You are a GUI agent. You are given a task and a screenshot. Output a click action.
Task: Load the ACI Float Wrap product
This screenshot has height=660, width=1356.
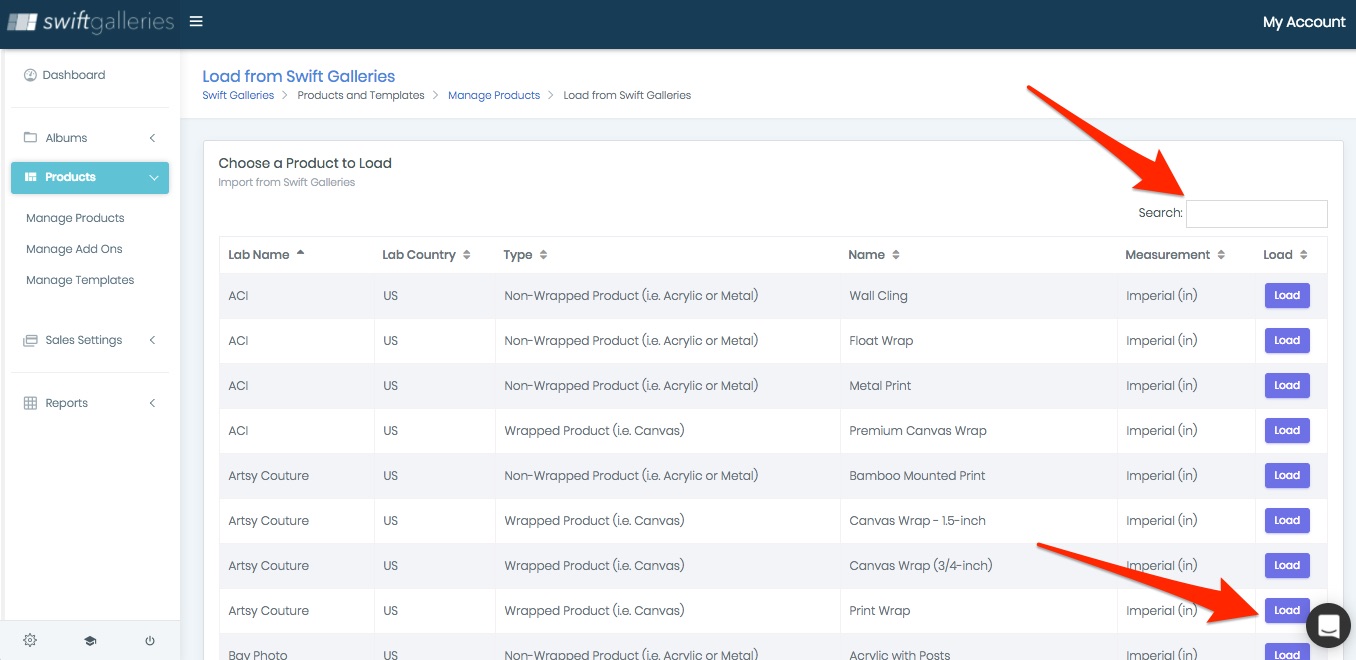(1287, 341)
